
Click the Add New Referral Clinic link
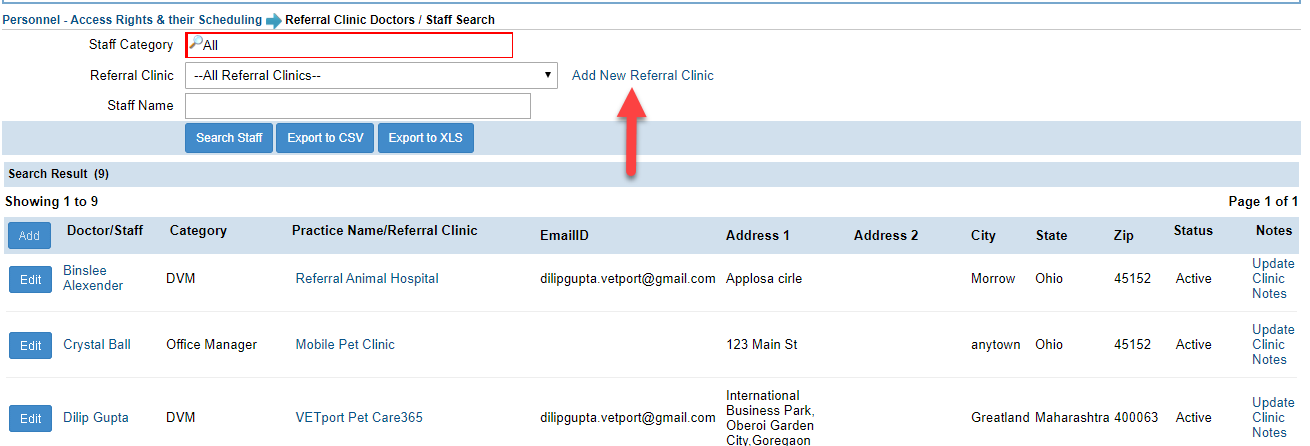643,75
